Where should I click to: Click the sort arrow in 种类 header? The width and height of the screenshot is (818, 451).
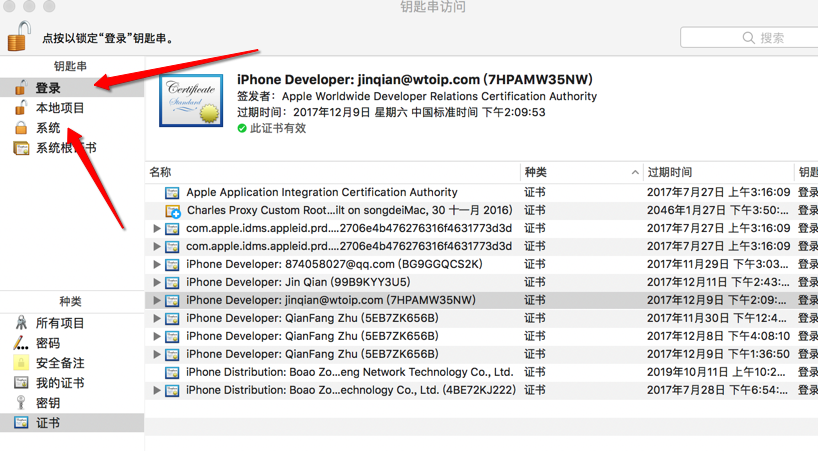(x=635, y=173)
